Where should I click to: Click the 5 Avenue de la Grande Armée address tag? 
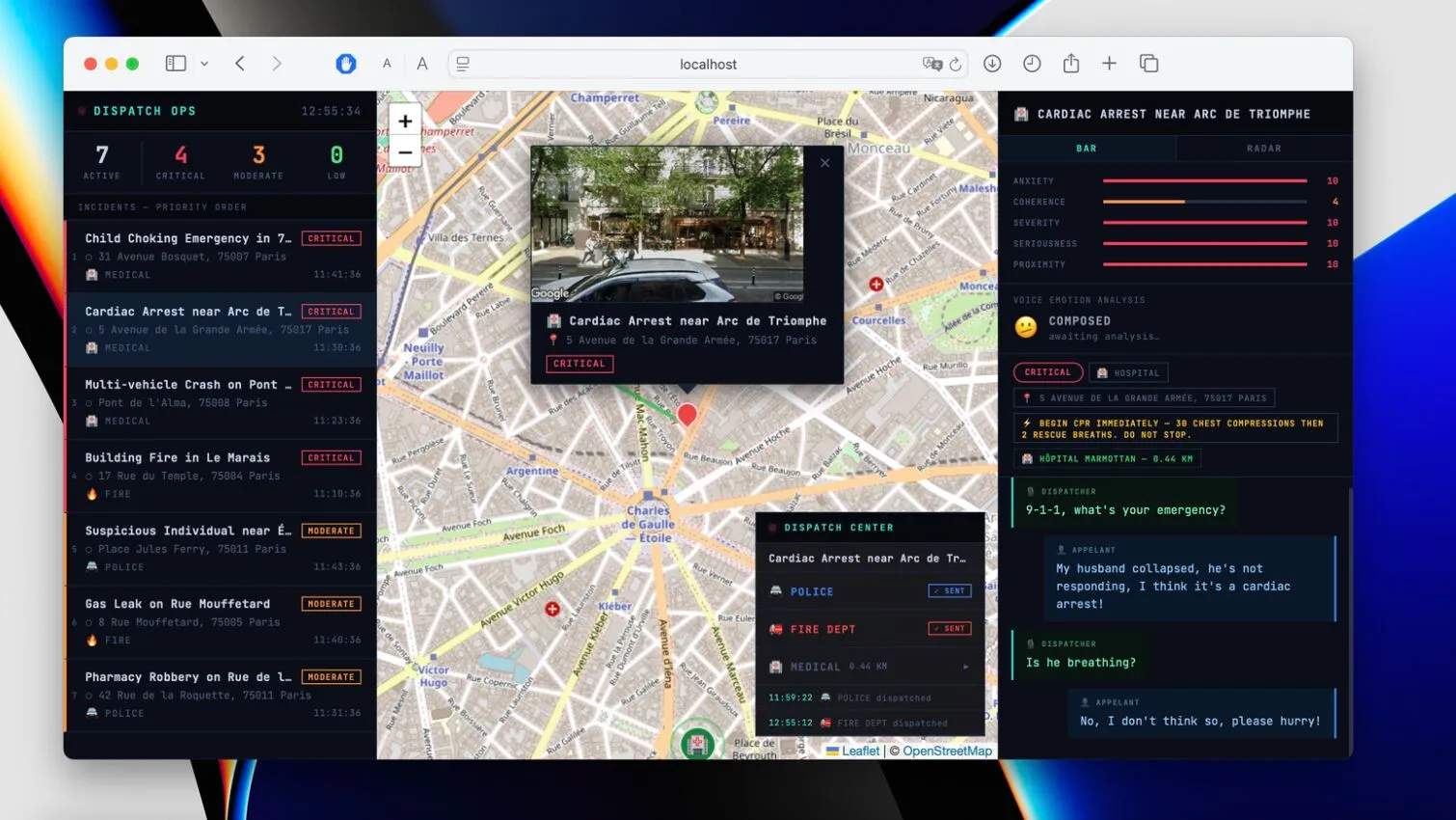coord(1144,397)
